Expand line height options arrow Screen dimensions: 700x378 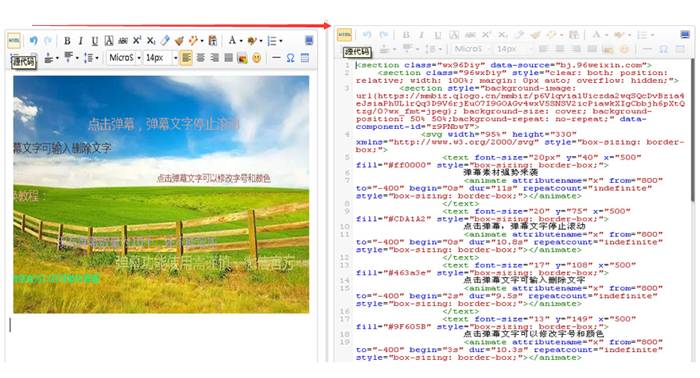coord(97,58)
